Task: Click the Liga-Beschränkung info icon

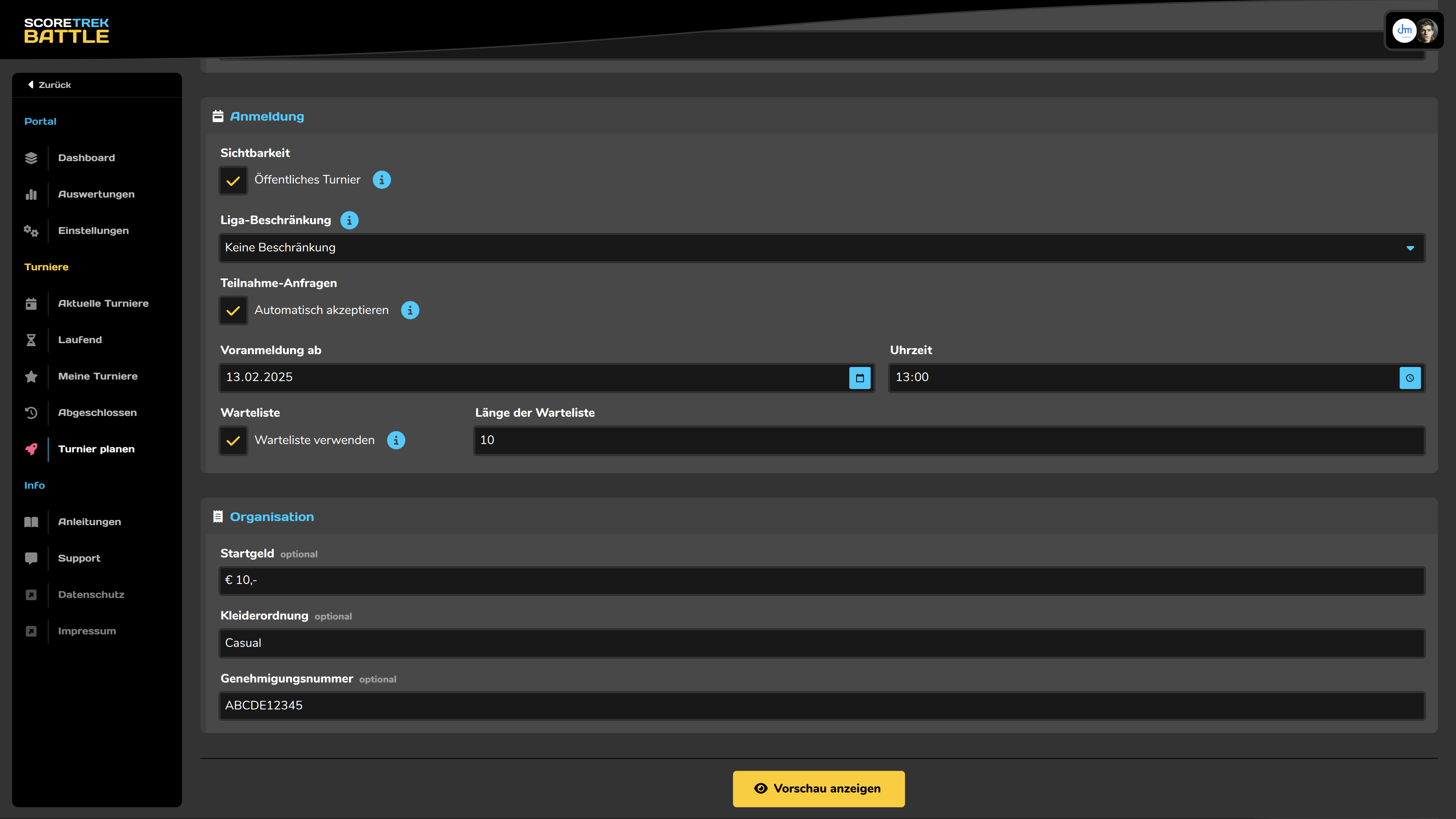Action: (349, 220)
